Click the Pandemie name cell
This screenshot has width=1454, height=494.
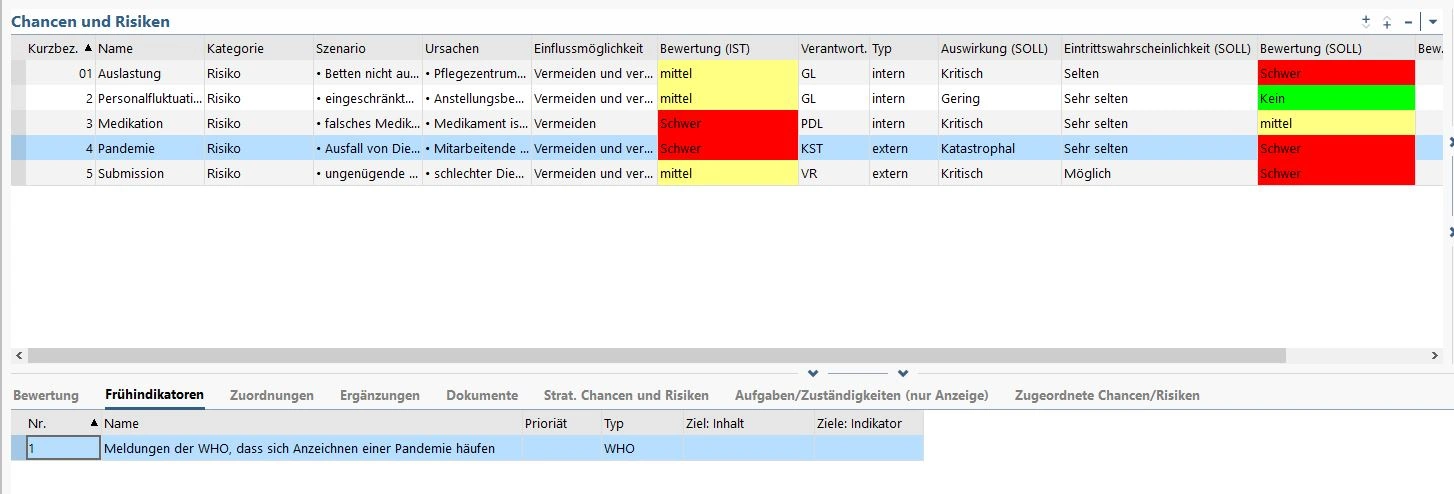148,148
